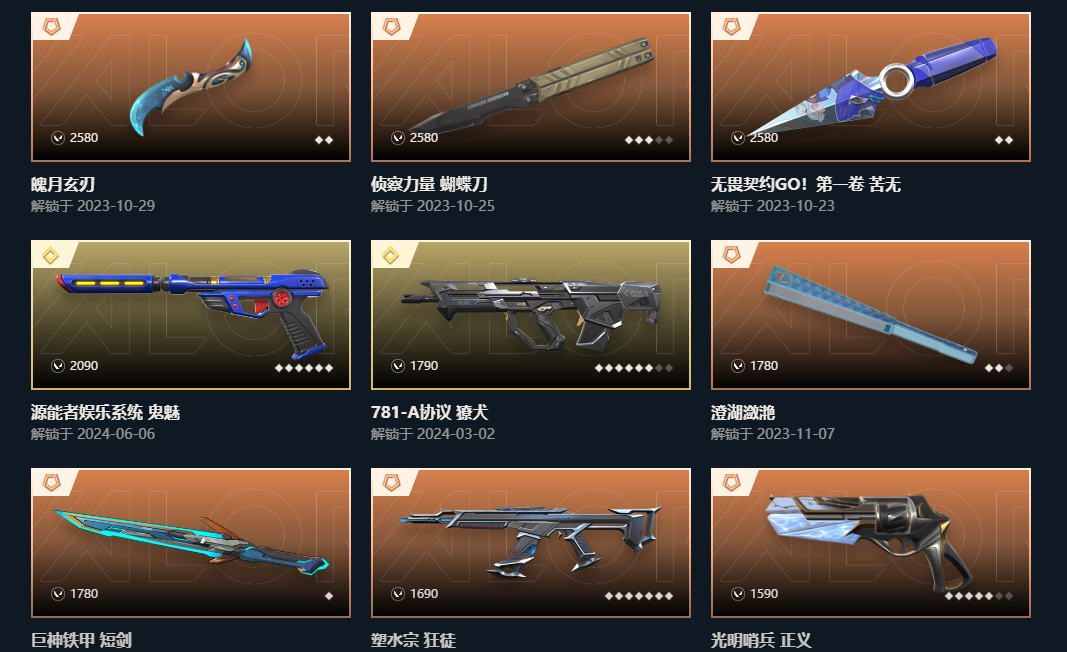Click upgrade level dots on 塑水宗 狂徒 card
The image size is (1067, 652).
click(x=639, y=596)
